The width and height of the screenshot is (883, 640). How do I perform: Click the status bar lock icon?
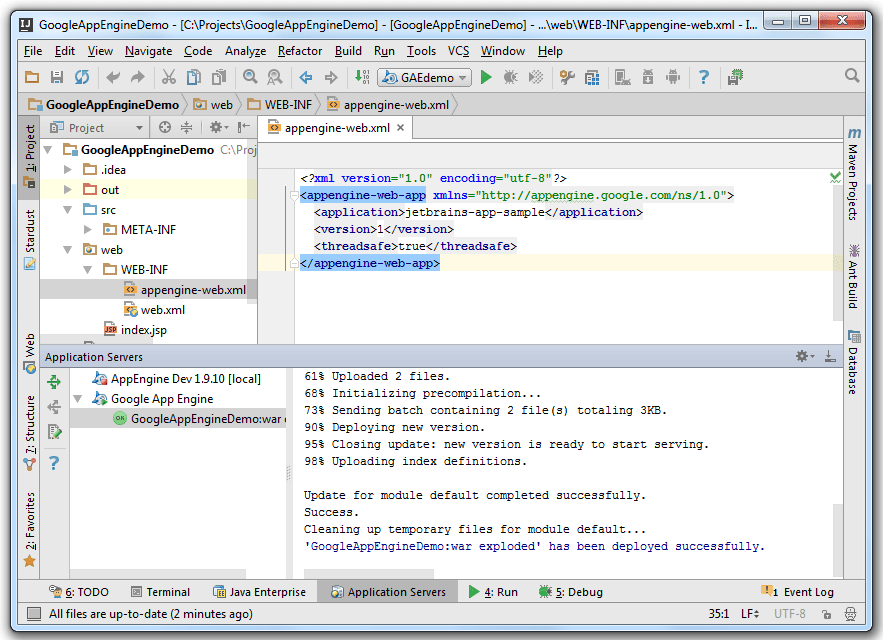coord(826,614)
